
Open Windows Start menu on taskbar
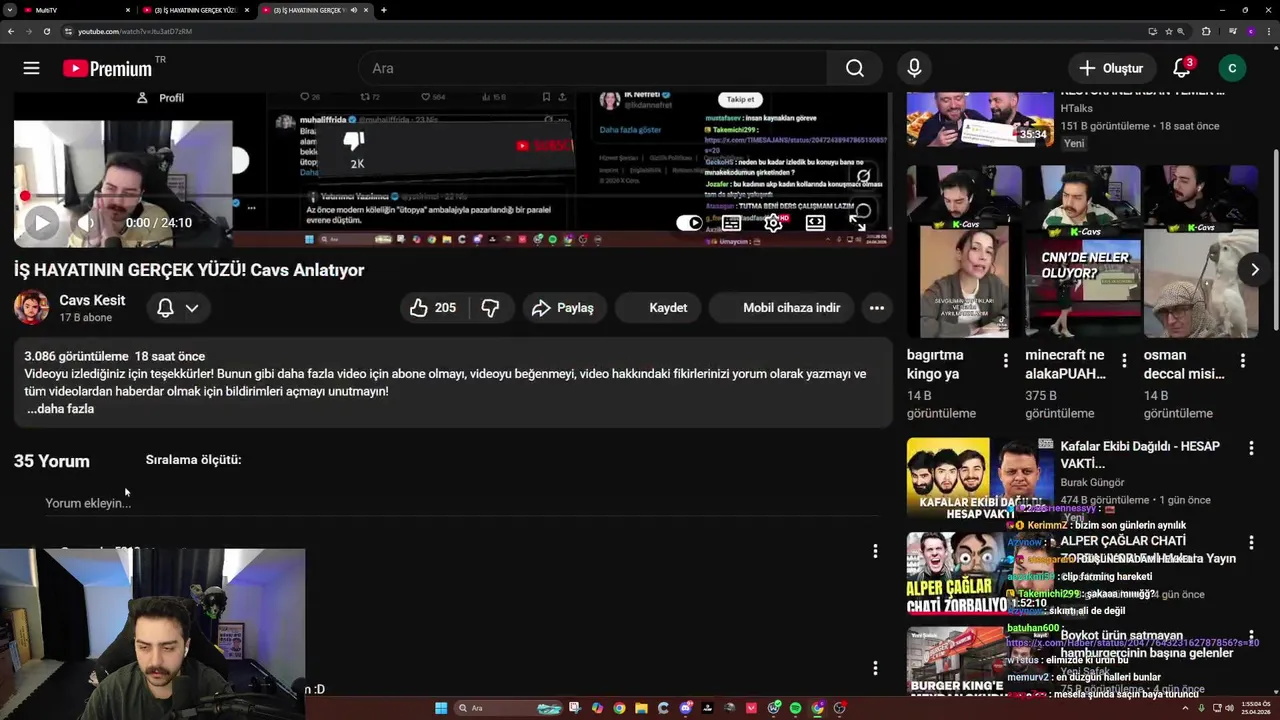(x=441, y=708)
